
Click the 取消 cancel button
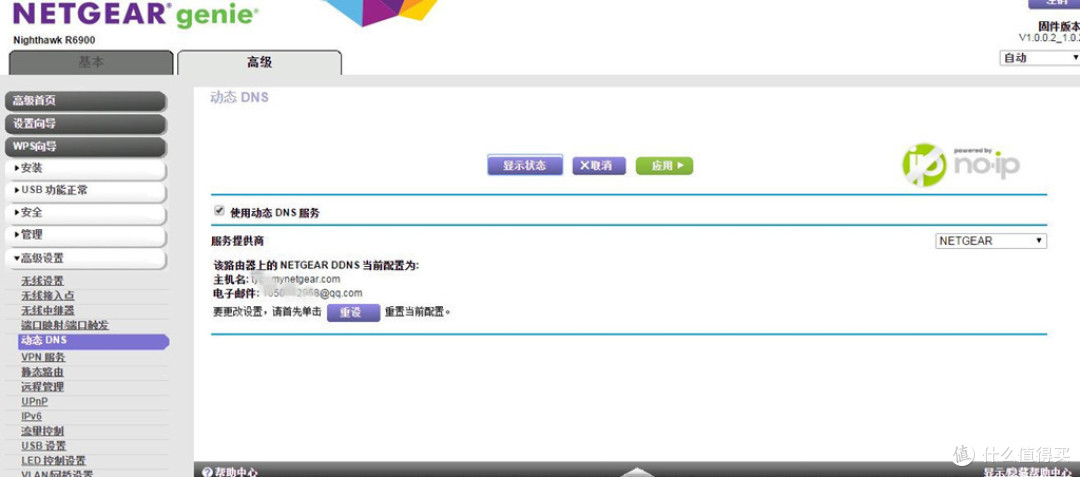(x=599, y=166)
